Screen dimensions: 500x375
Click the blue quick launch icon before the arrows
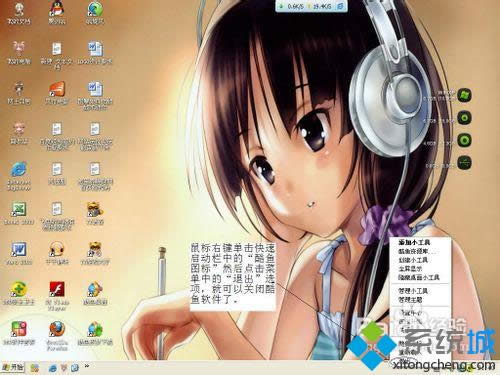[x=75, y=368]
